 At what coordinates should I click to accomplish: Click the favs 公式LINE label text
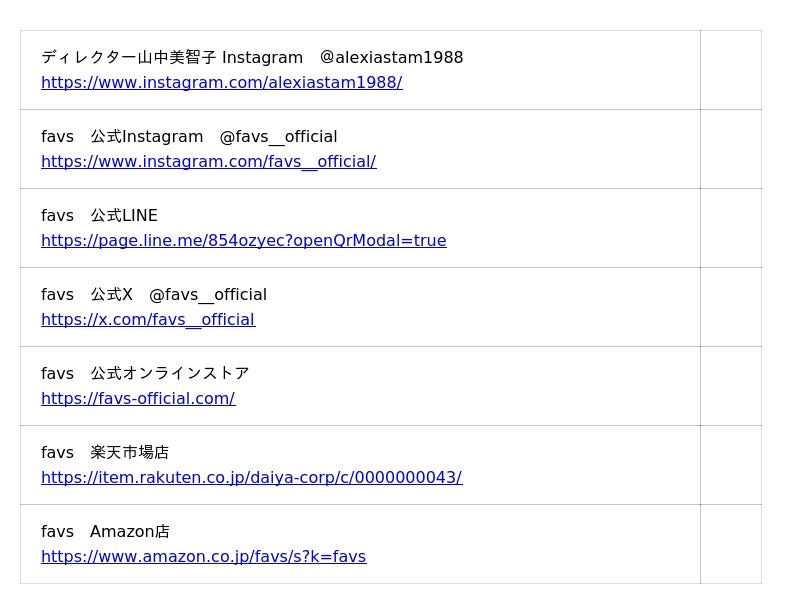point(99,216)
